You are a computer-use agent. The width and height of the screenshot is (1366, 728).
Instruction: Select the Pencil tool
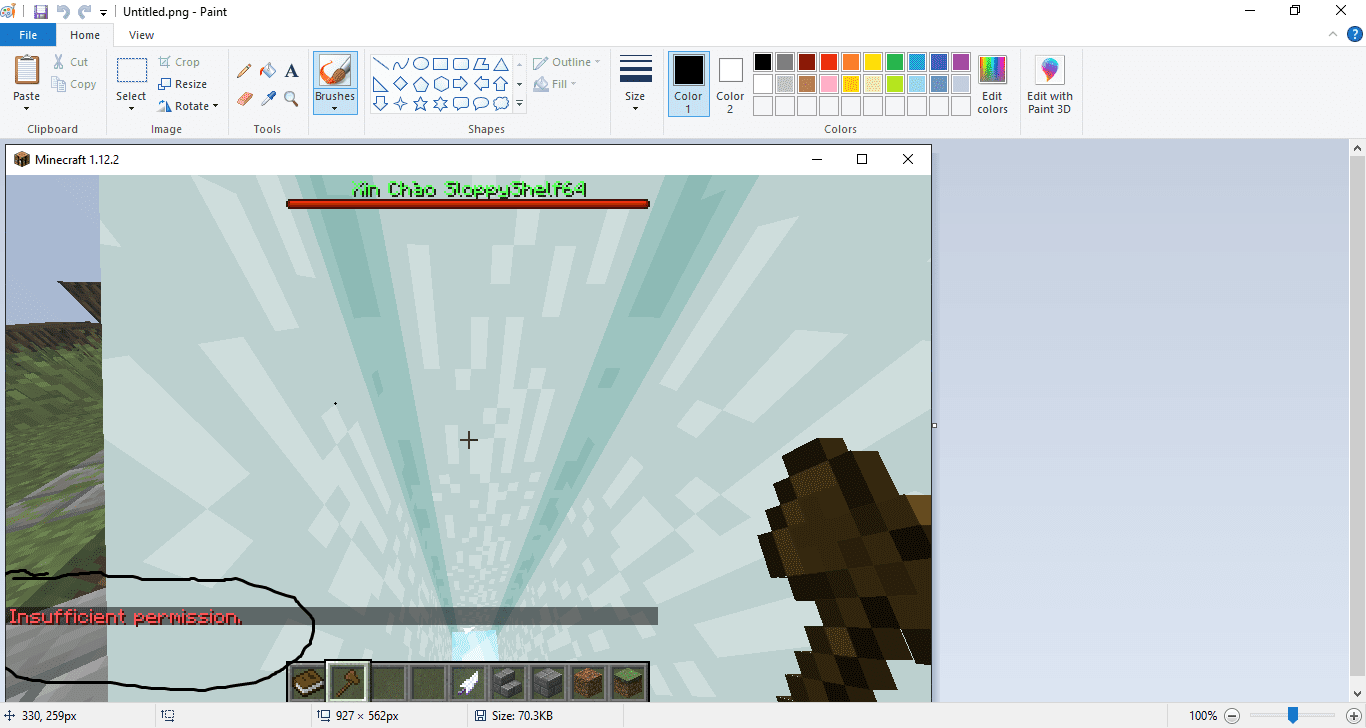pyautogui.click(x=244, y=71)
